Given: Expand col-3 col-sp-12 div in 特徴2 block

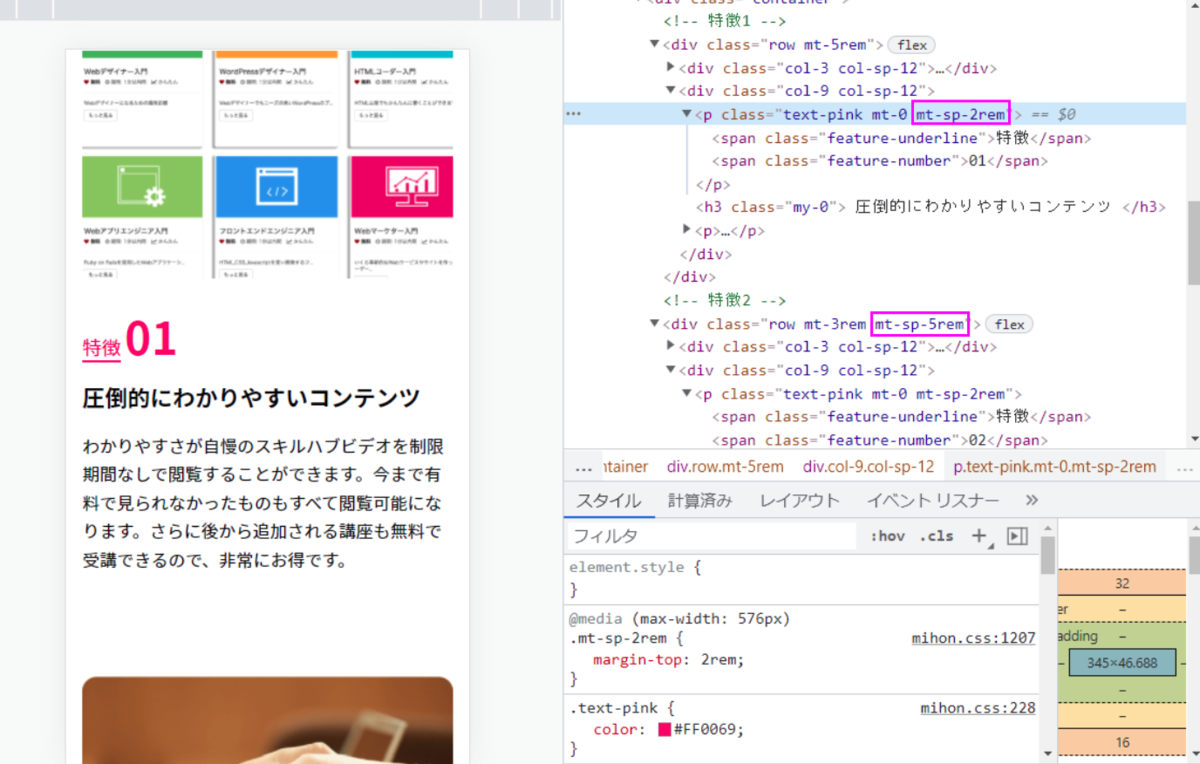Looking at the screenshot, I should pos(671,347).
